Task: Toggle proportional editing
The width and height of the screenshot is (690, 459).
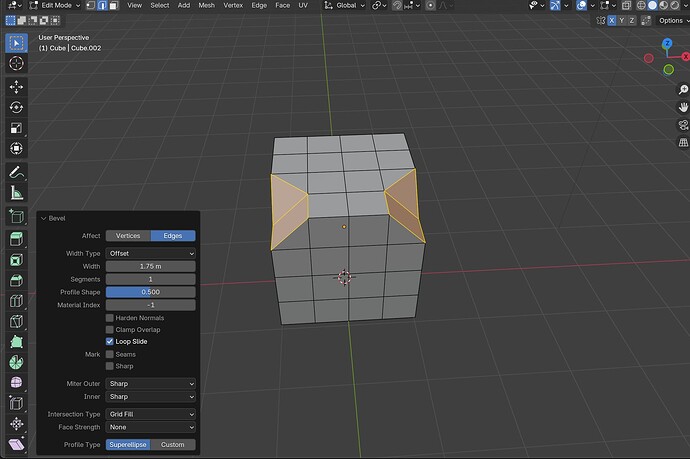Action: 431,5
